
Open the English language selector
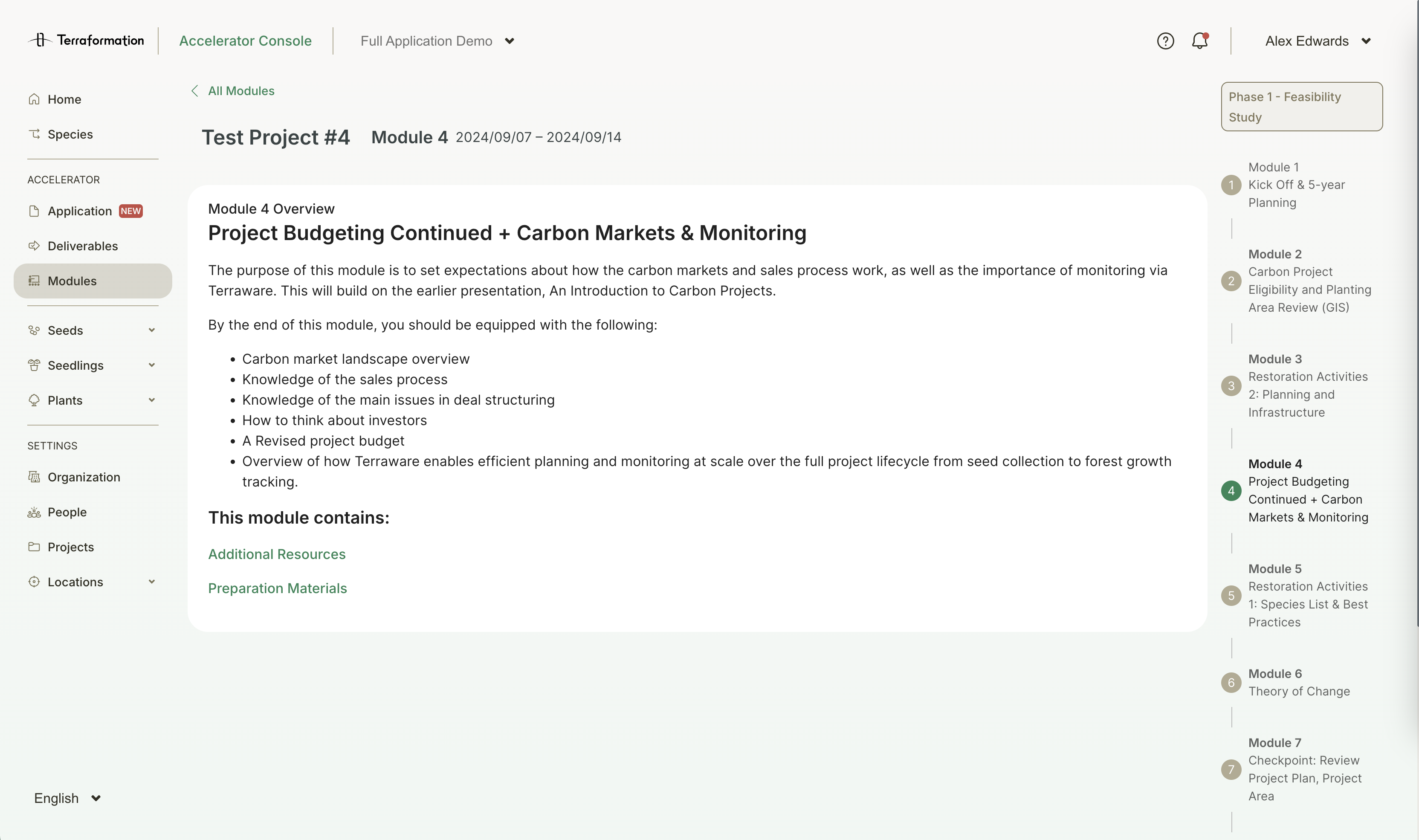(x=66, y=798)
